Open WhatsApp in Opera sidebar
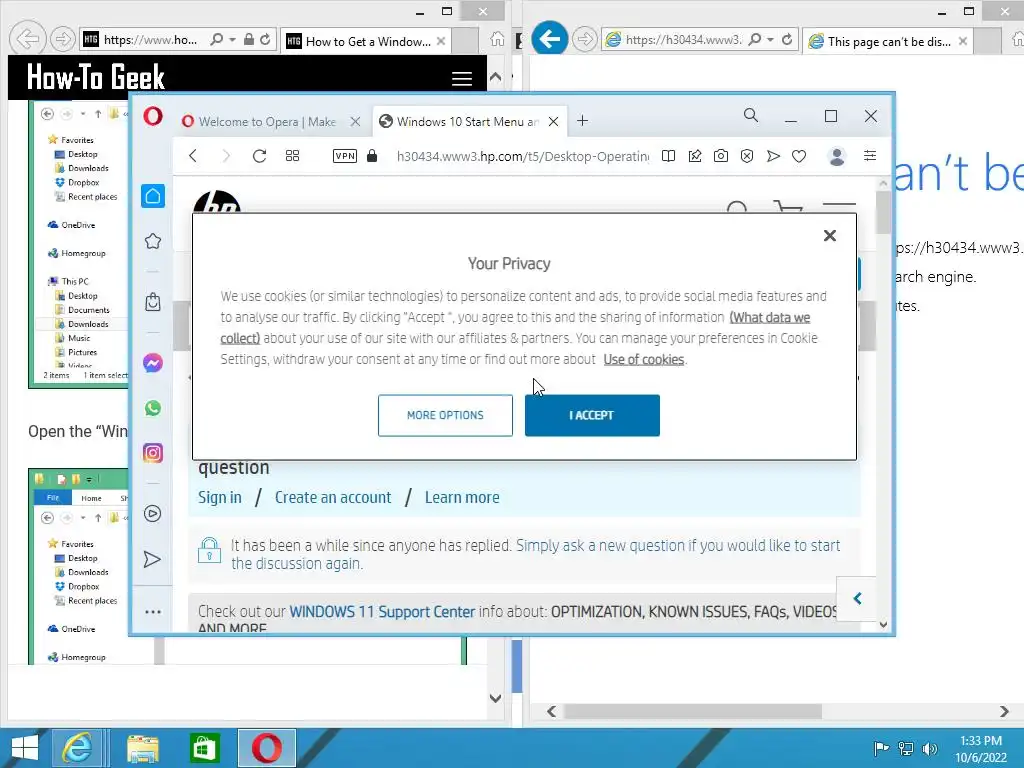Image resolution: width=1024 pixels, height=768 pixels. click(153, 408)
